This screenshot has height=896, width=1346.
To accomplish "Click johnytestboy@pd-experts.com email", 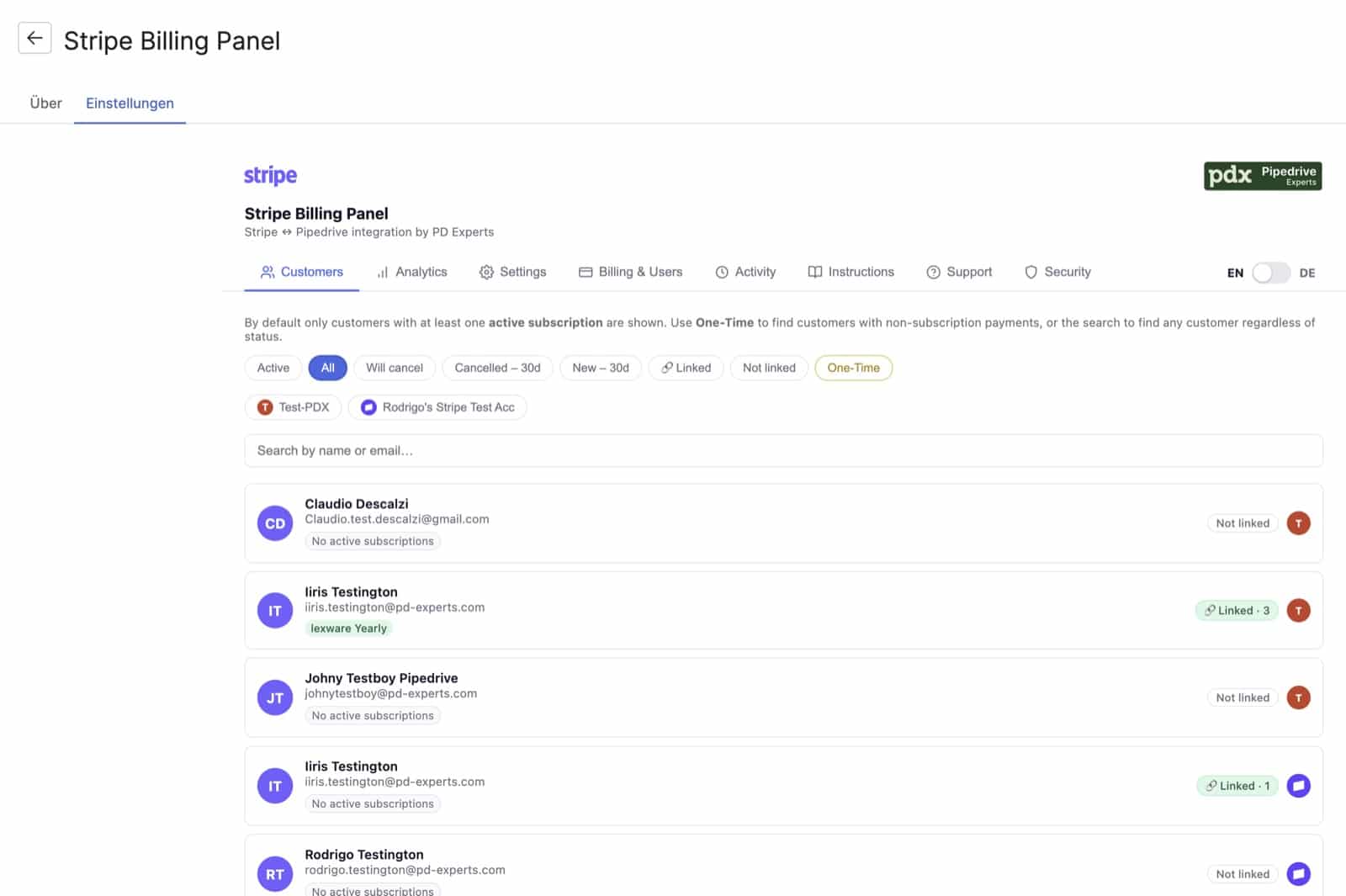I will [390, 694].
